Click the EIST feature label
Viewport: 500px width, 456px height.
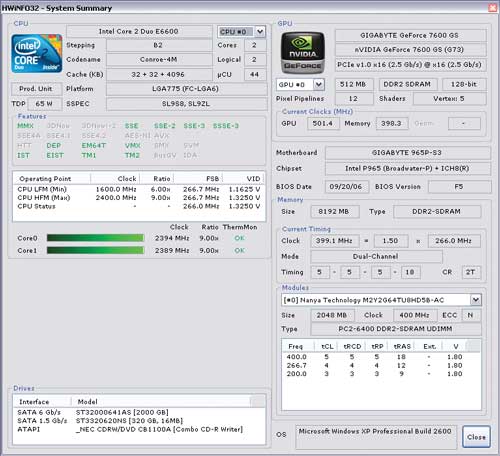[x=55, y=155]
